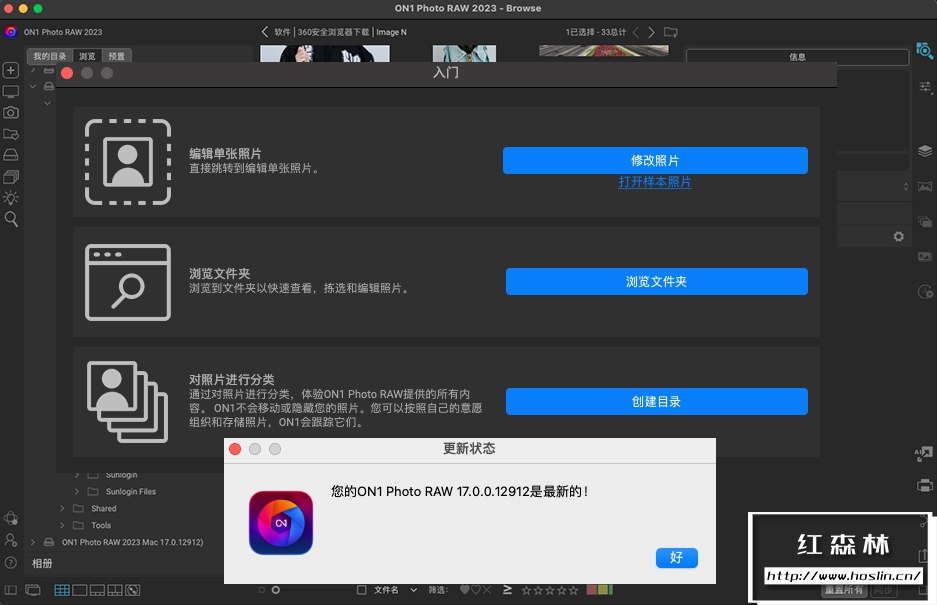Click the dual display icon in bottom bar
This screenshot has width=937, height=605.
[32, 590]
